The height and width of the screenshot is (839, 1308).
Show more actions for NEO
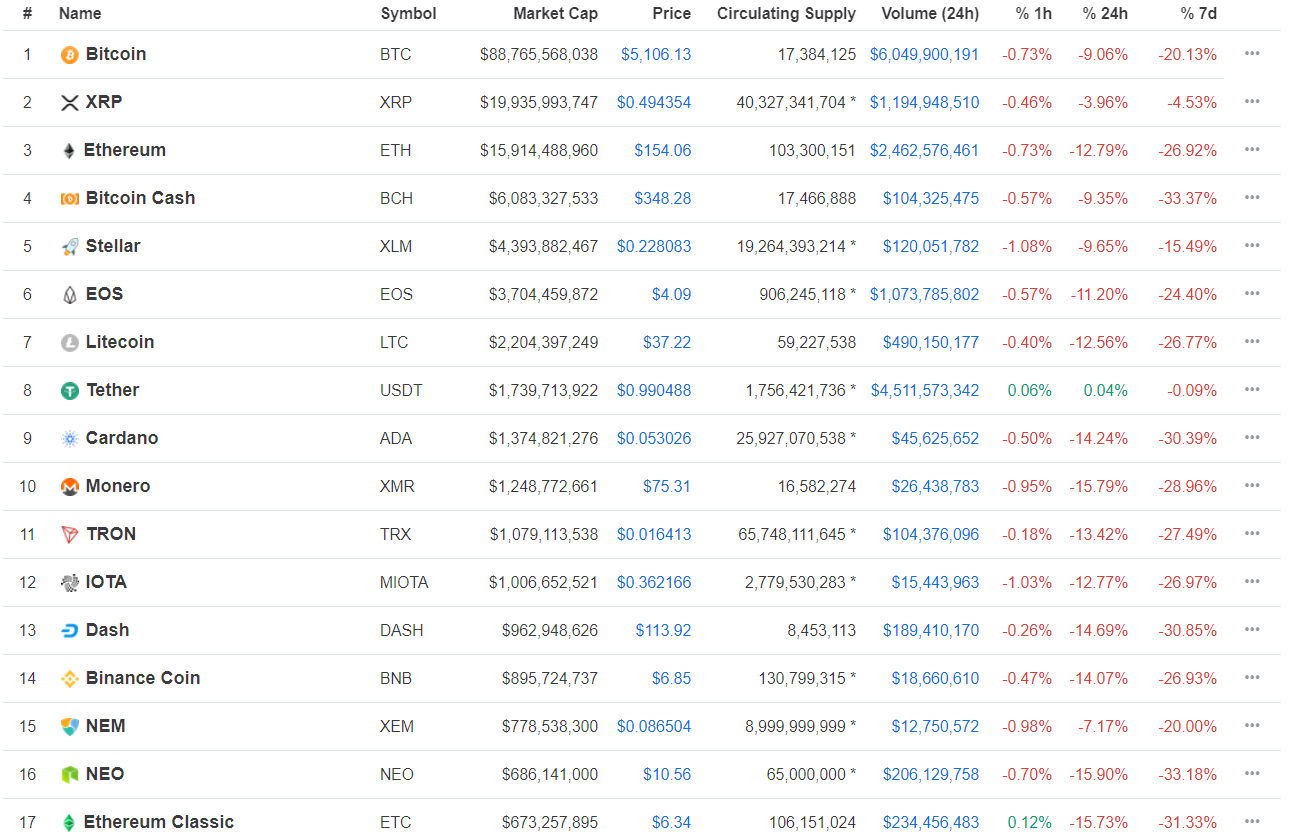point(1252,773)
